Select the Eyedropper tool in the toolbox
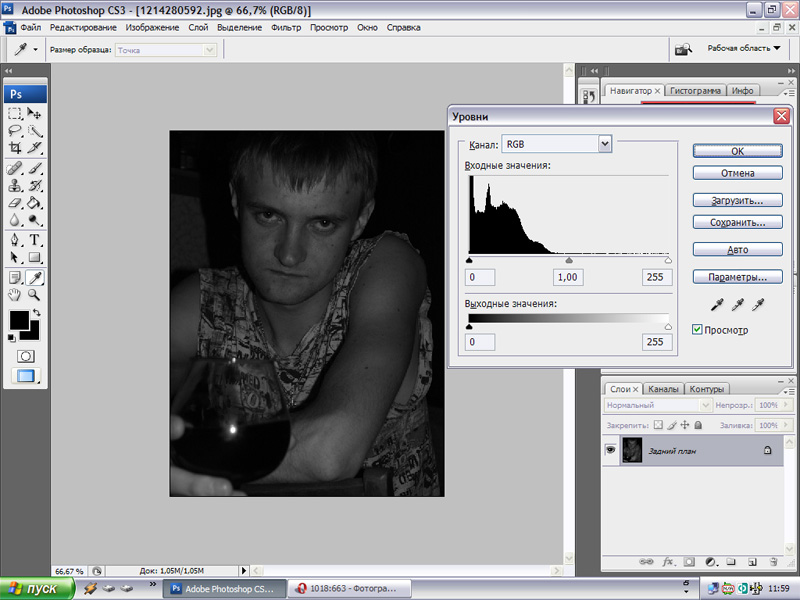 click(34, 277)
